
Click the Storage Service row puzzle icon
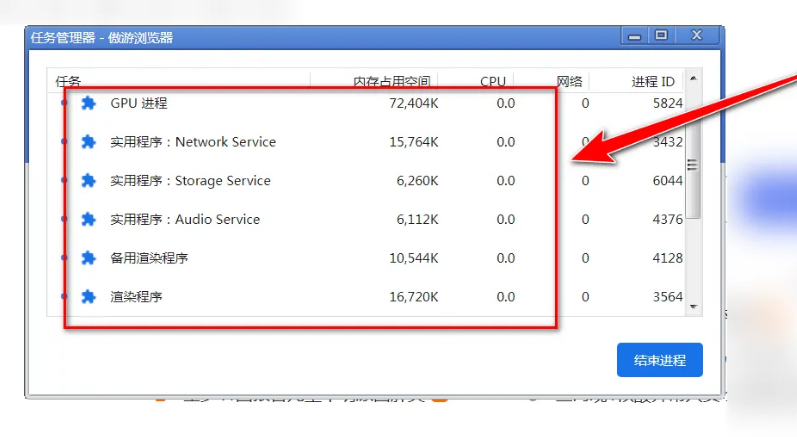tap(88, 180)
